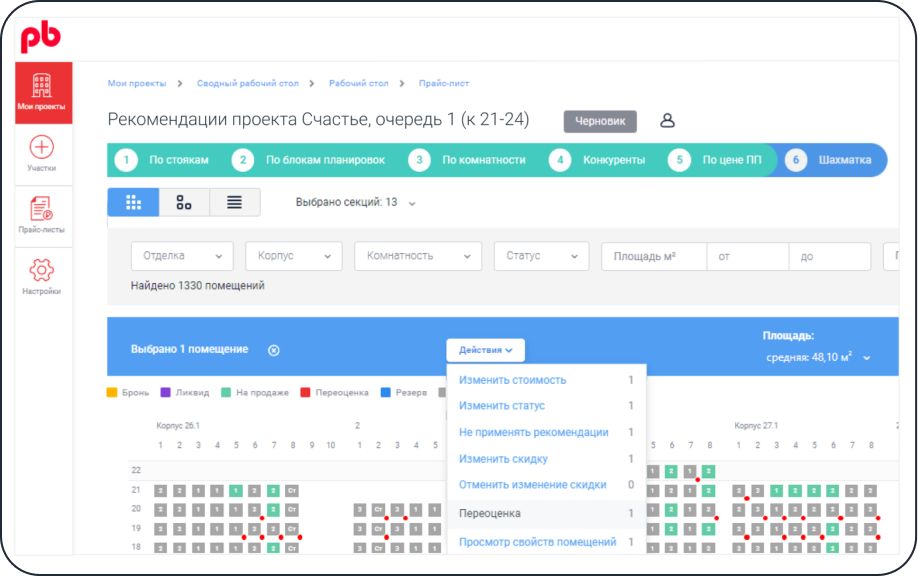The image size is (918, 576).
Task: Go to step 3 По комнатности
Action: click(467, 160)
